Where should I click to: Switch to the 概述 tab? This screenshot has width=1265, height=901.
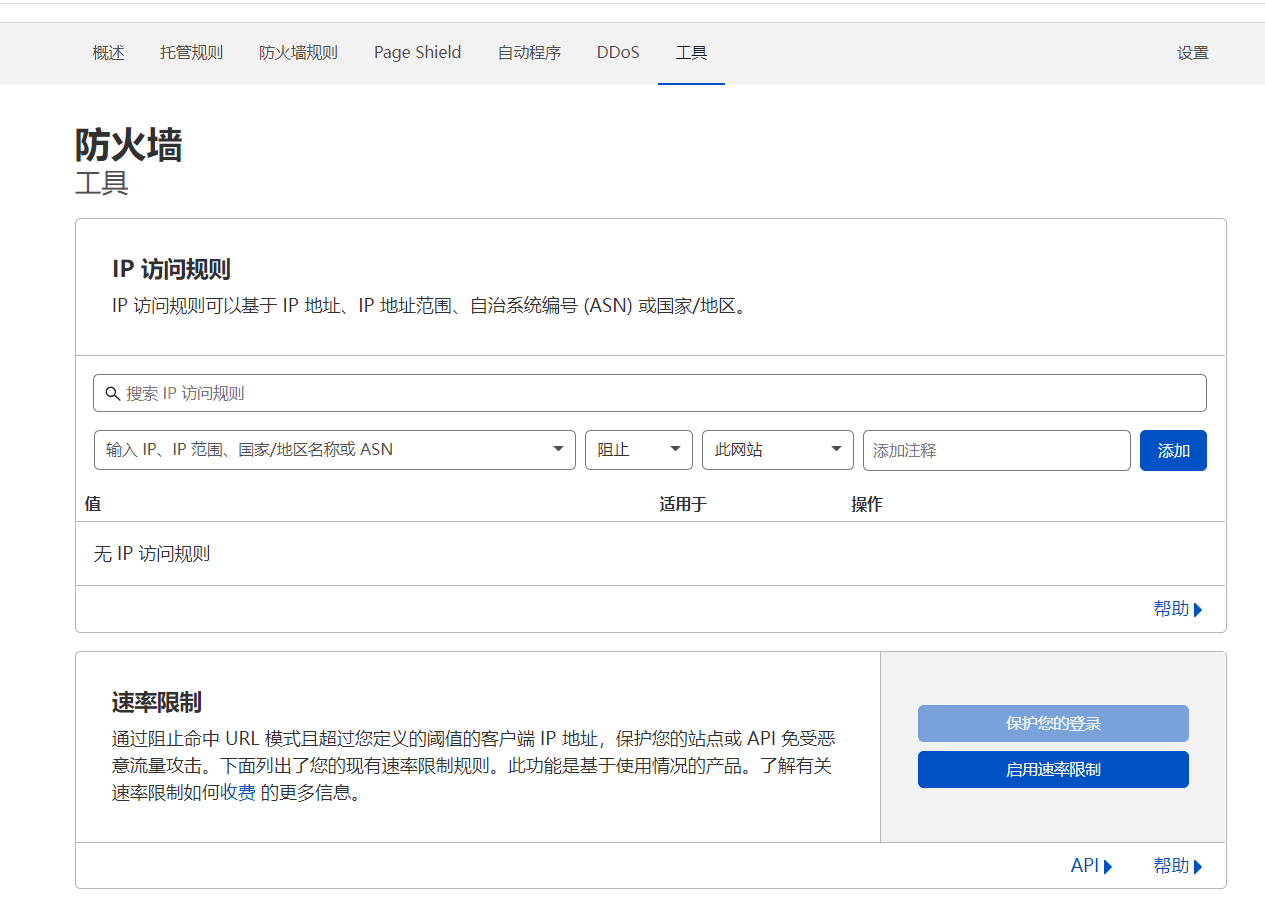[108, 53]
